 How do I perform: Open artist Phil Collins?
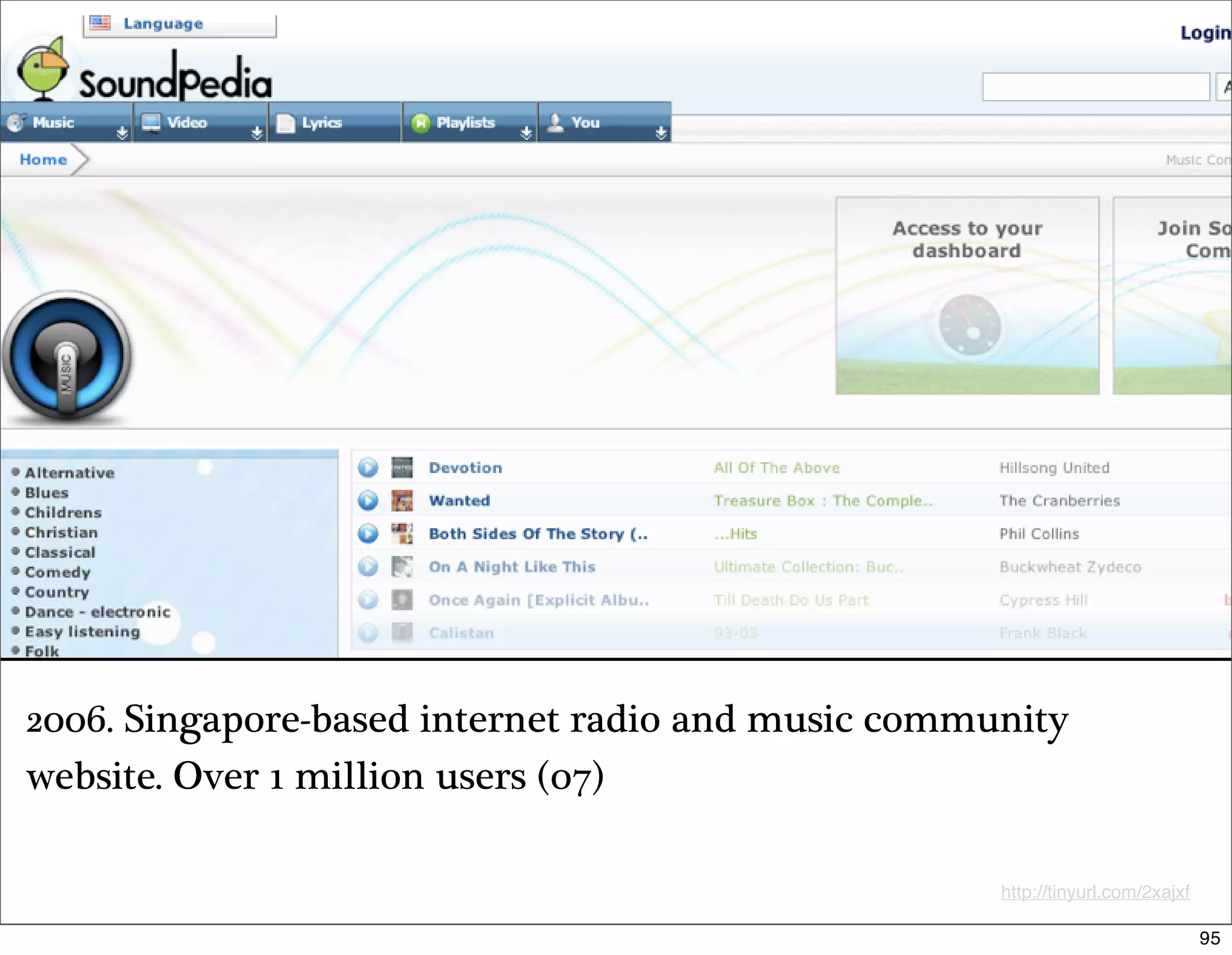pos(1039,534)
